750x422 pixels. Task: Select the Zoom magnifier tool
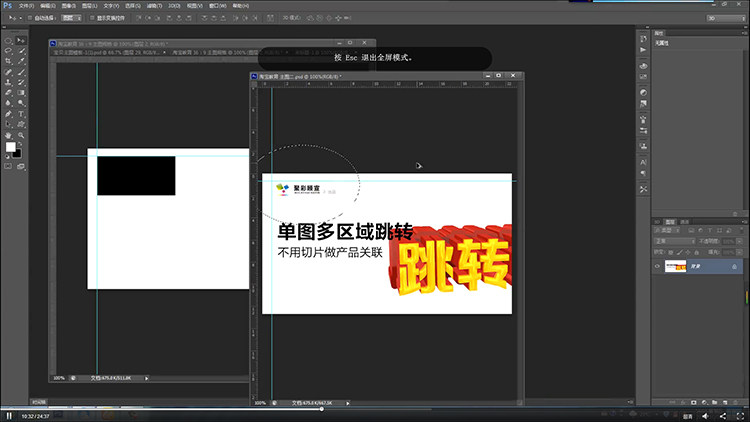21,135
